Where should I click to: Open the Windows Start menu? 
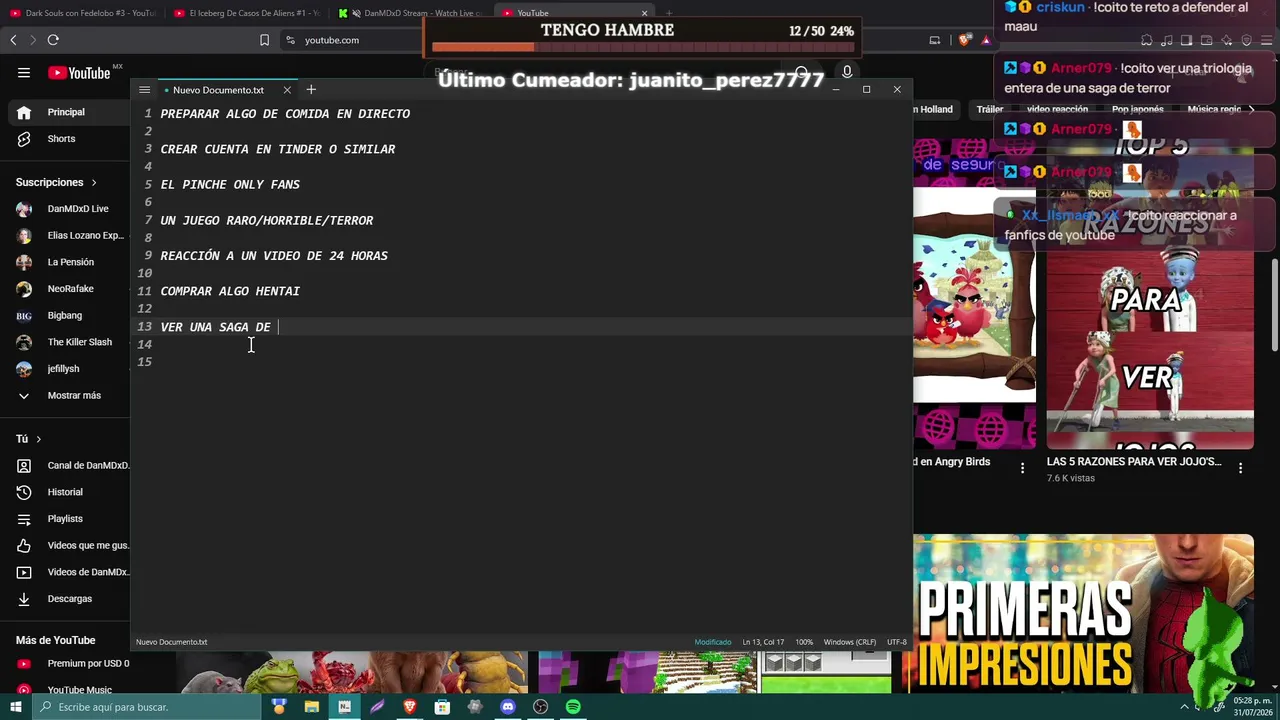16,707
